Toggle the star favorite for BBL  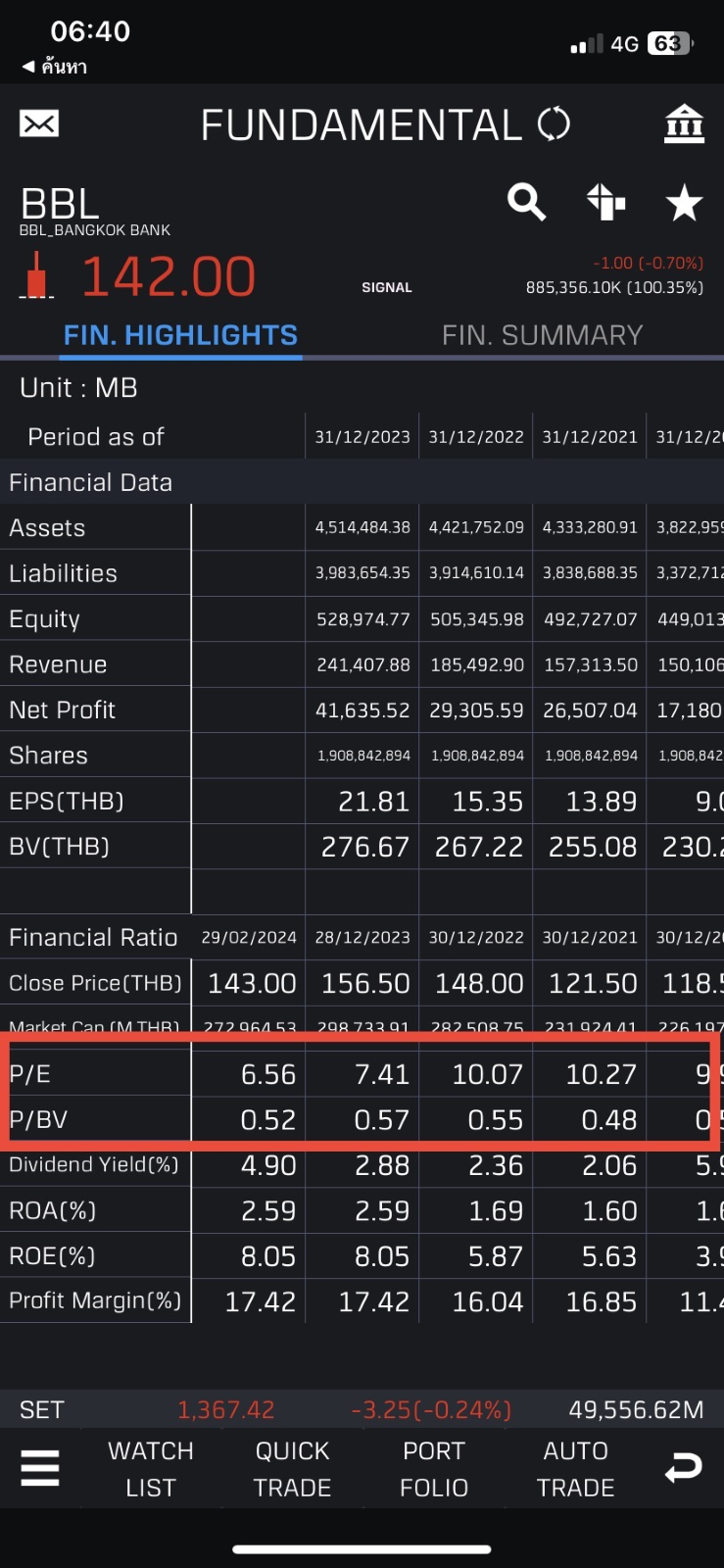[x=684, y=203]
